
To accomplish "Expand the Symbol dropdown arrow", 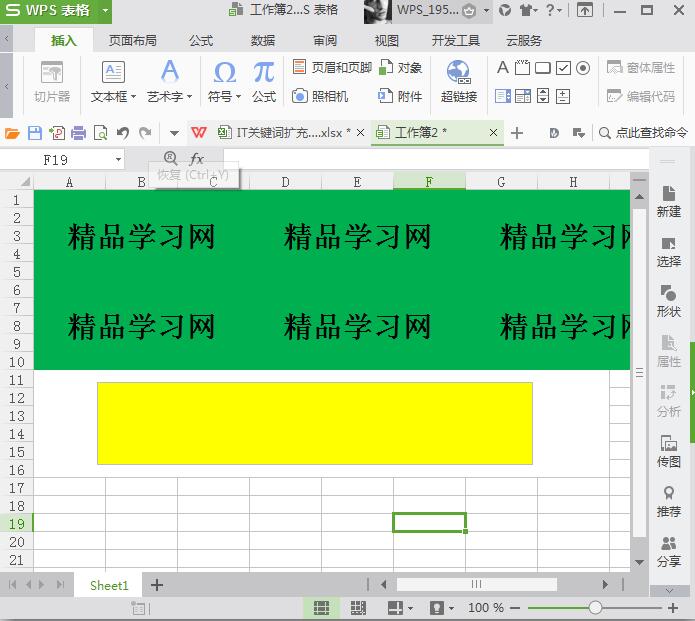I will (x=238, y=97).
